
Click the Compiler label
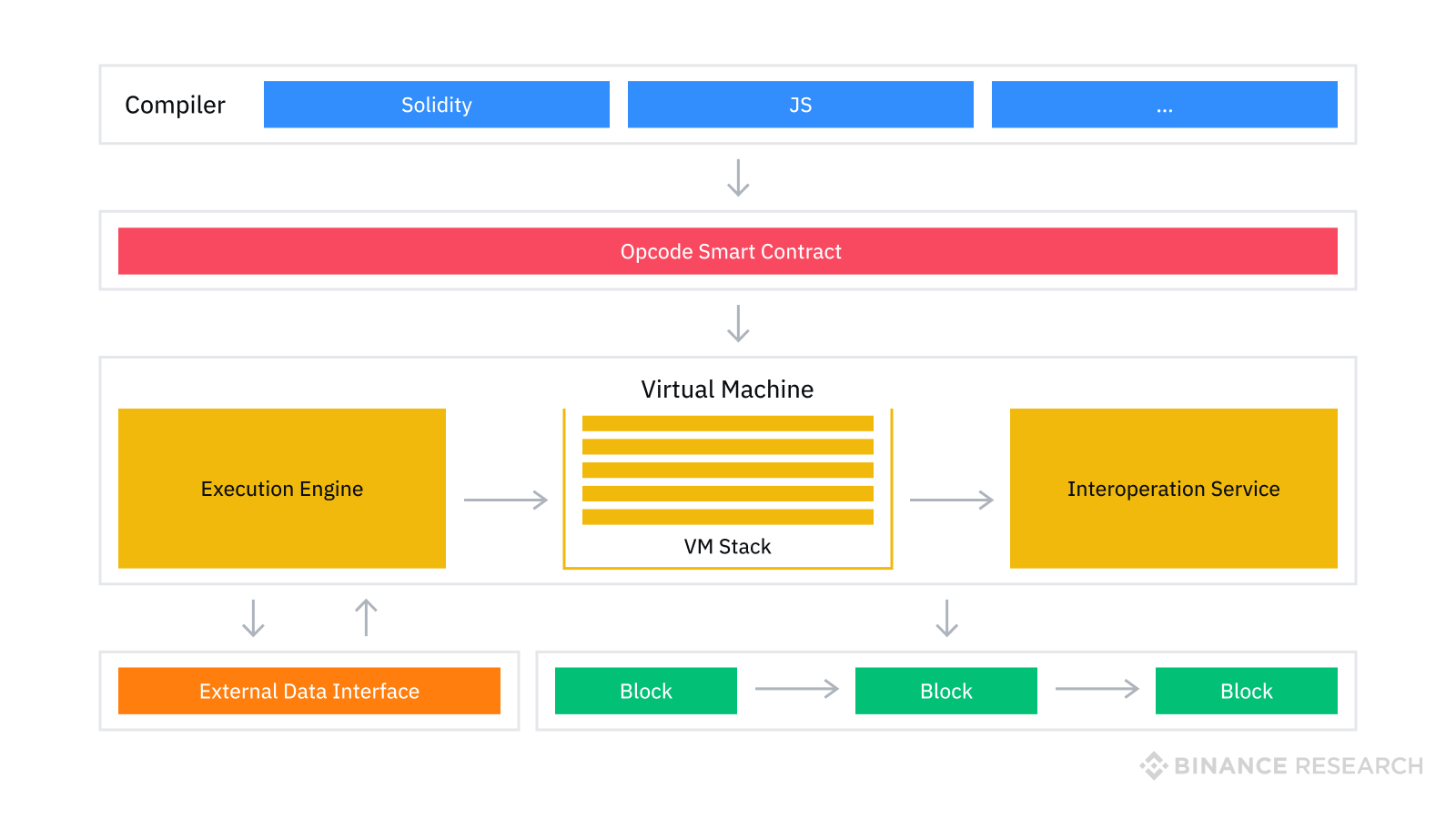pyautogui.click(x=175, y=105)
